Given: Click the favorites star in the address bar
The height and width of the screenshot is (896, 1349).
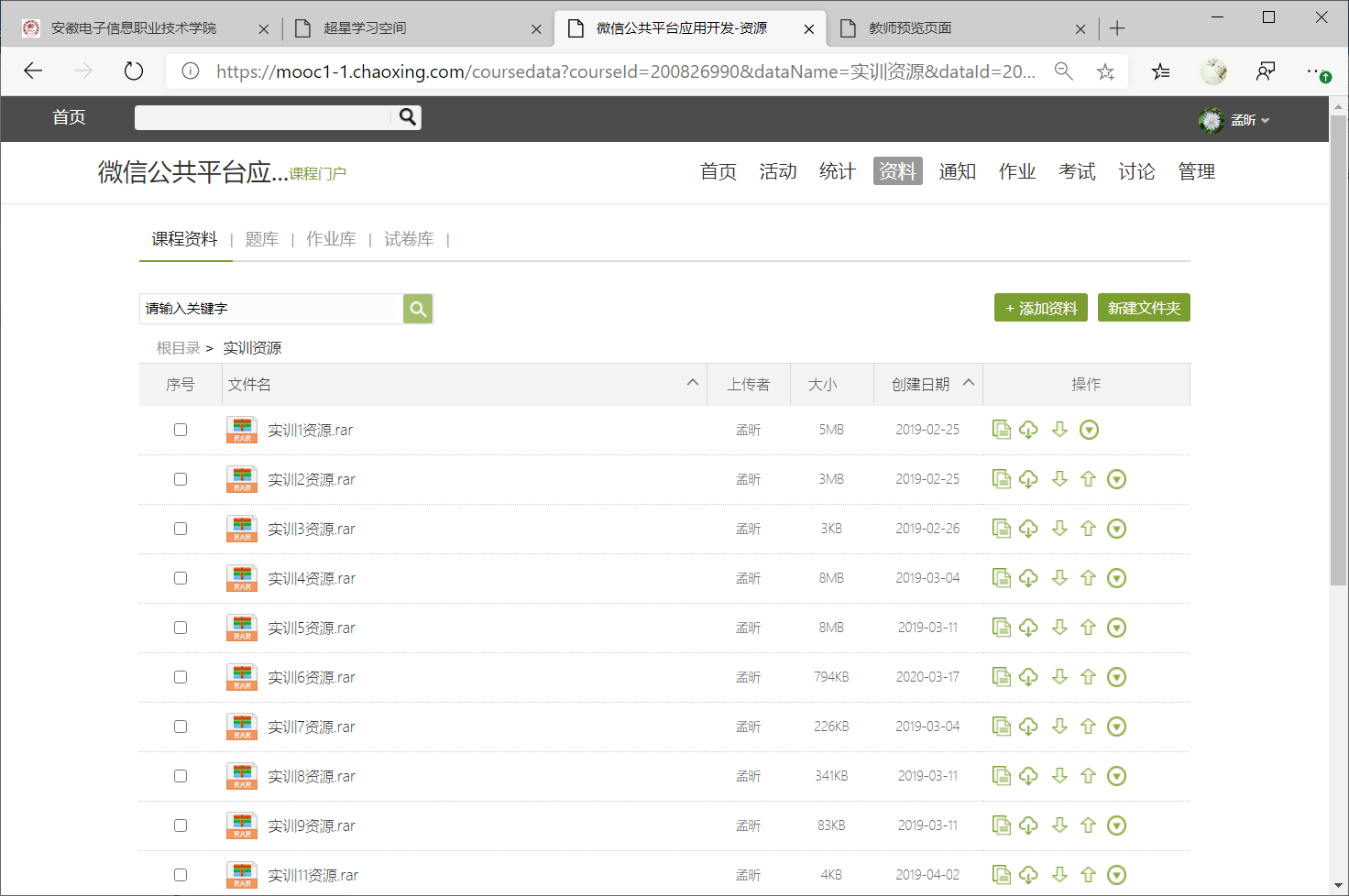Looking at the screenshot, I should pyautogui.click(x=1105, y=71).
